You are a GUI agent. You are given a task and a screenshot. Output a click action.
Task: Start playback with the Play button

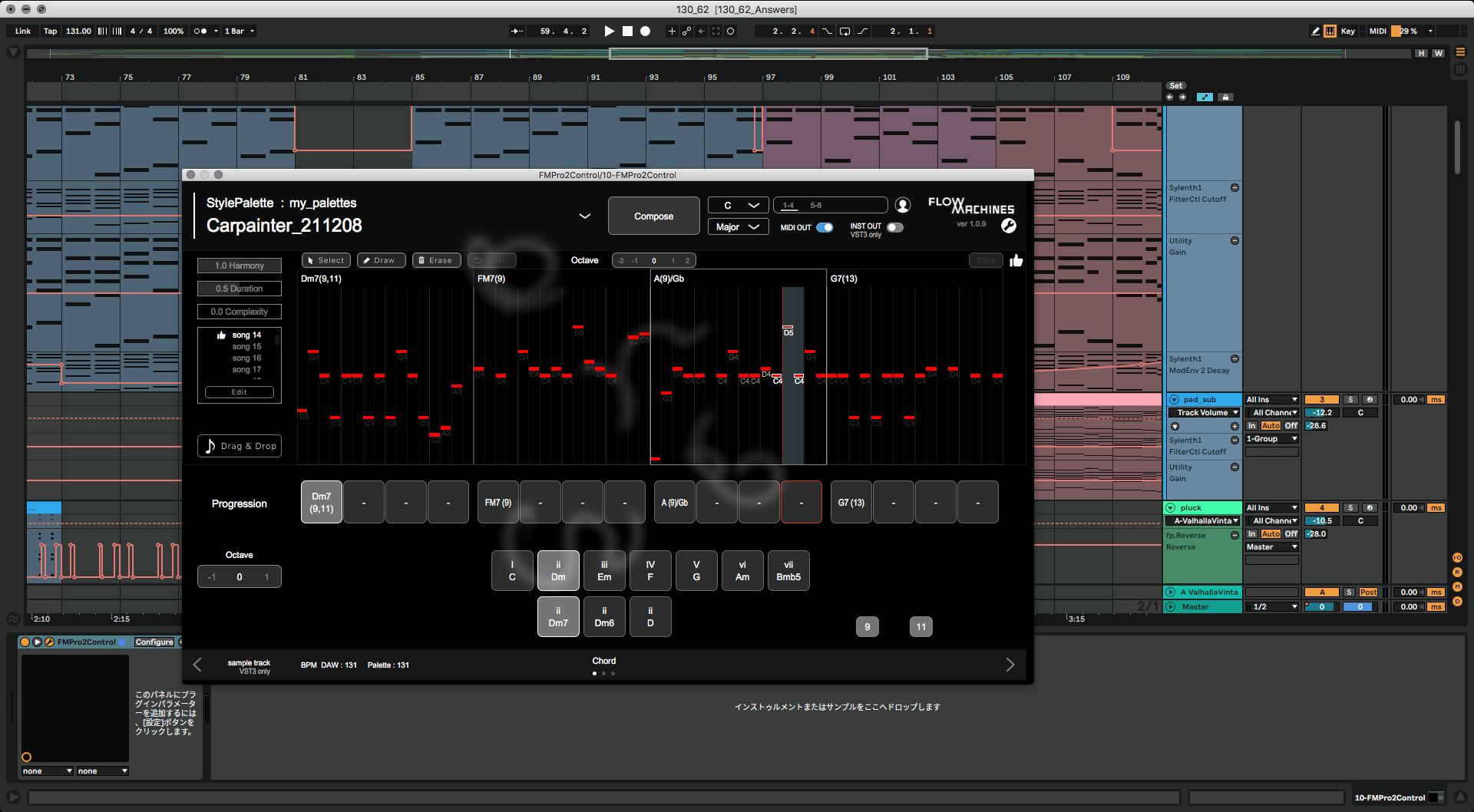[609, 31]
